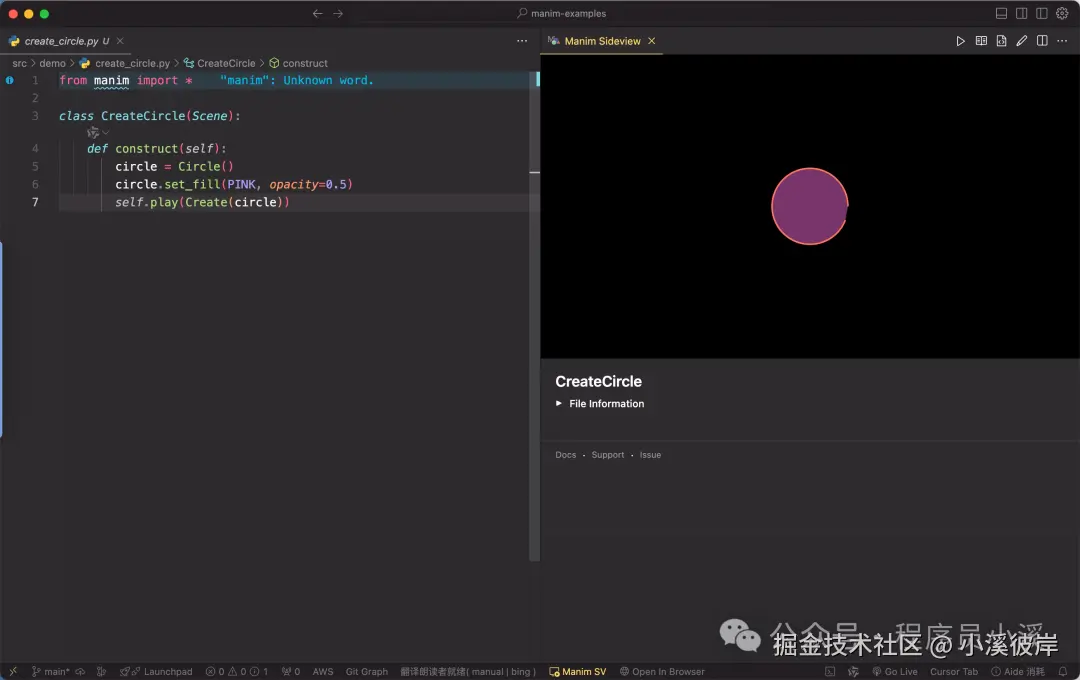Click the manual | bing translator status item

(468, 672)
